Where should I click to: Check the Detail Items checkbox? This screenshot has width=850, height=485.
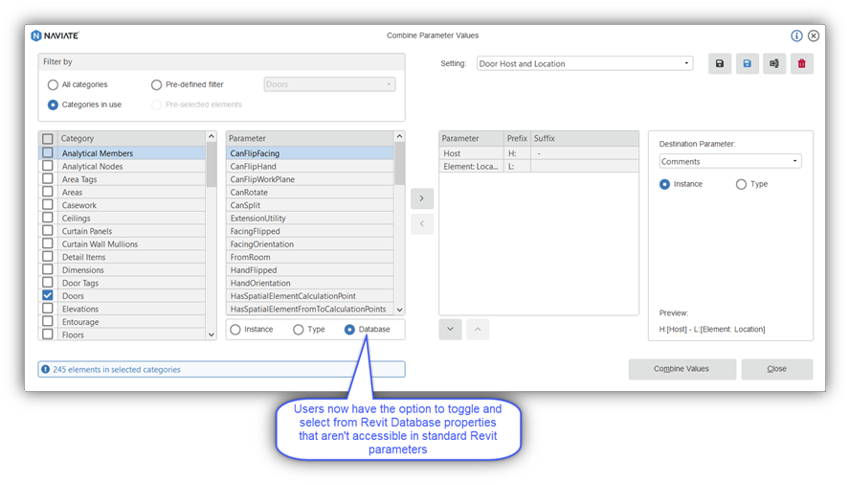pyautogui.click(x=48, y=257)
